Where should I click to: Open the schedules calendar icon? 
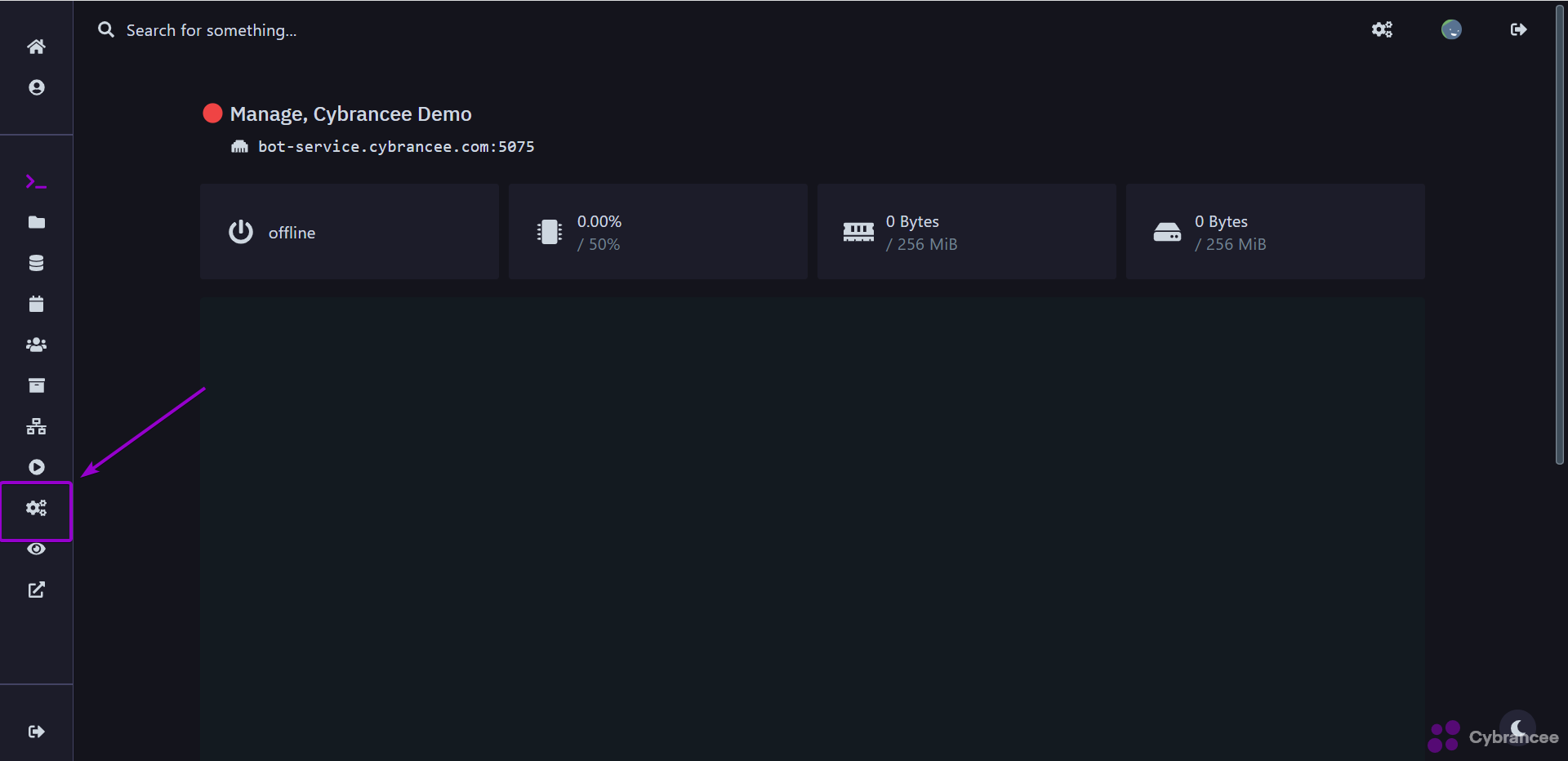tap(36, 304)
